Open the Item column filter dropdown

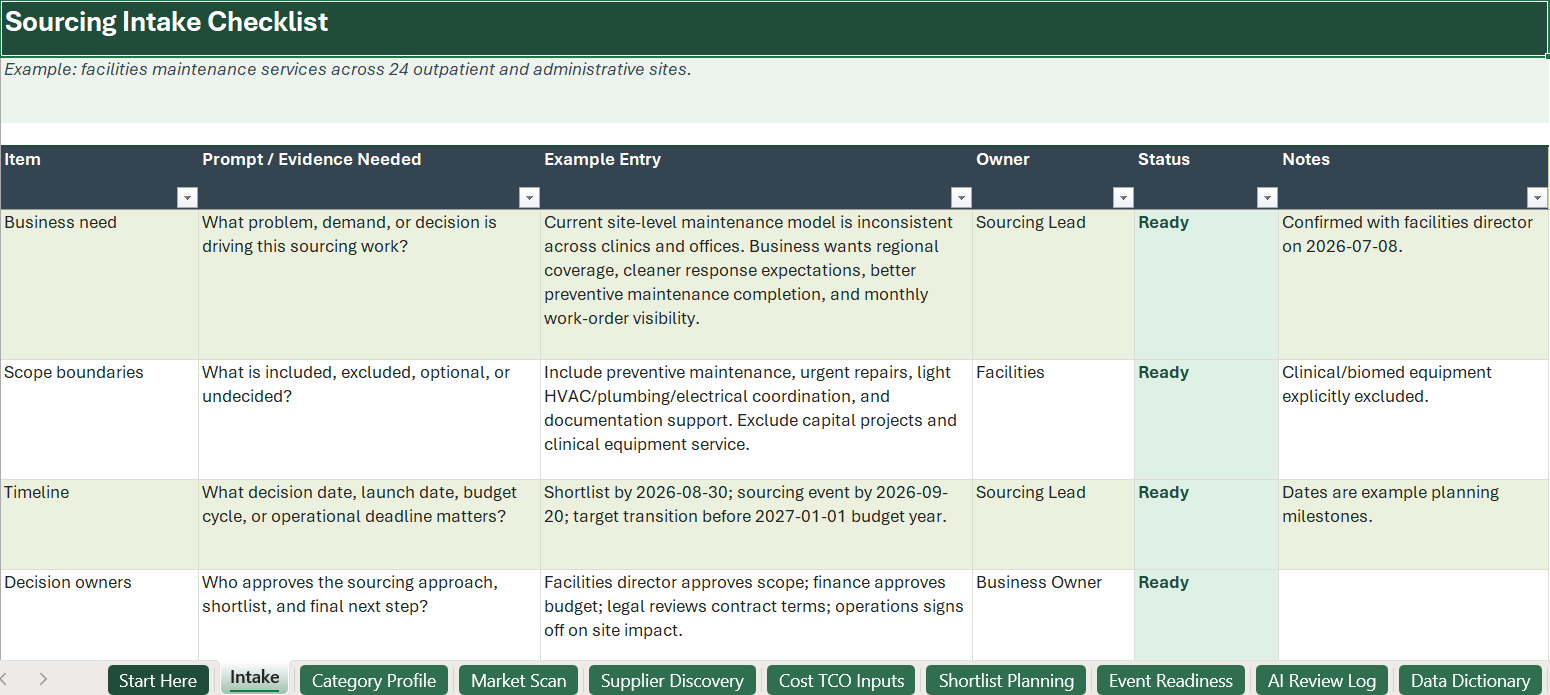(x=187, y=197)
